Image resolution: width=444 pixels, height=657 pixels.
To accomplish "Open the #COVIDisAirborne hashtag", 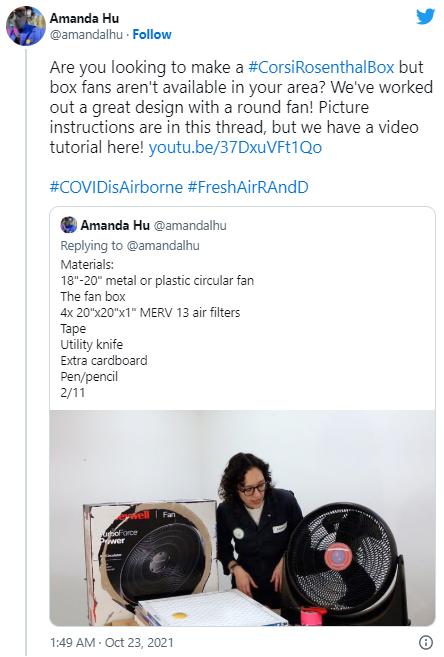I will tap(116, 187).
